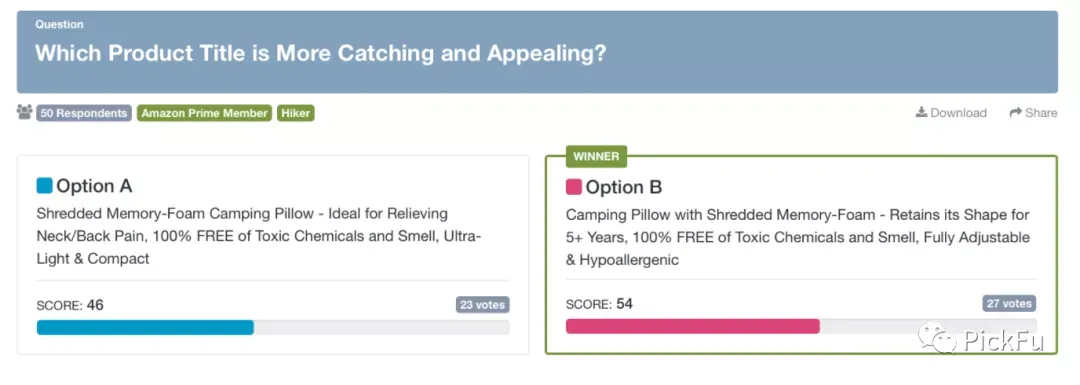
Task: Click the Option A product title text
Action: pyautogui.click(x=259, y=236)
